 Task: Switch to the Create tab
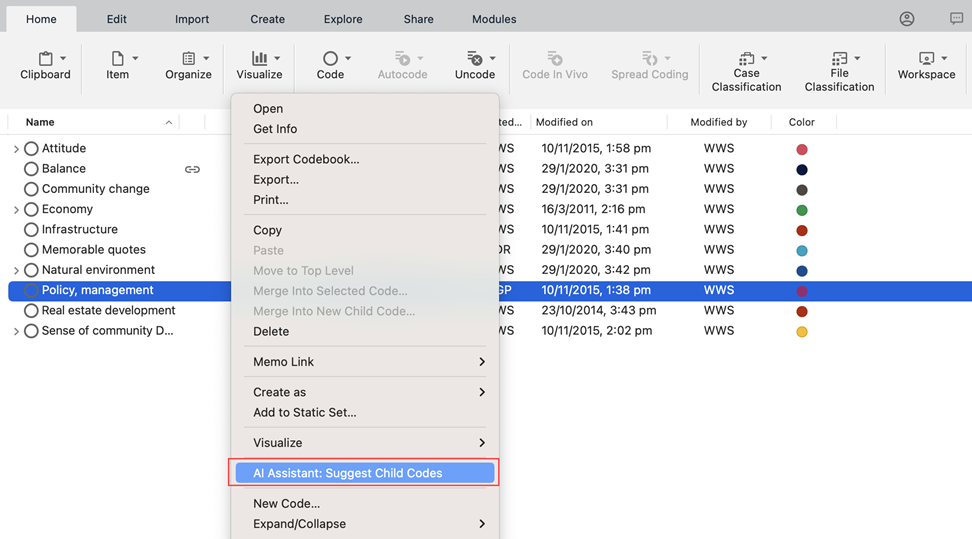[267, 19]
